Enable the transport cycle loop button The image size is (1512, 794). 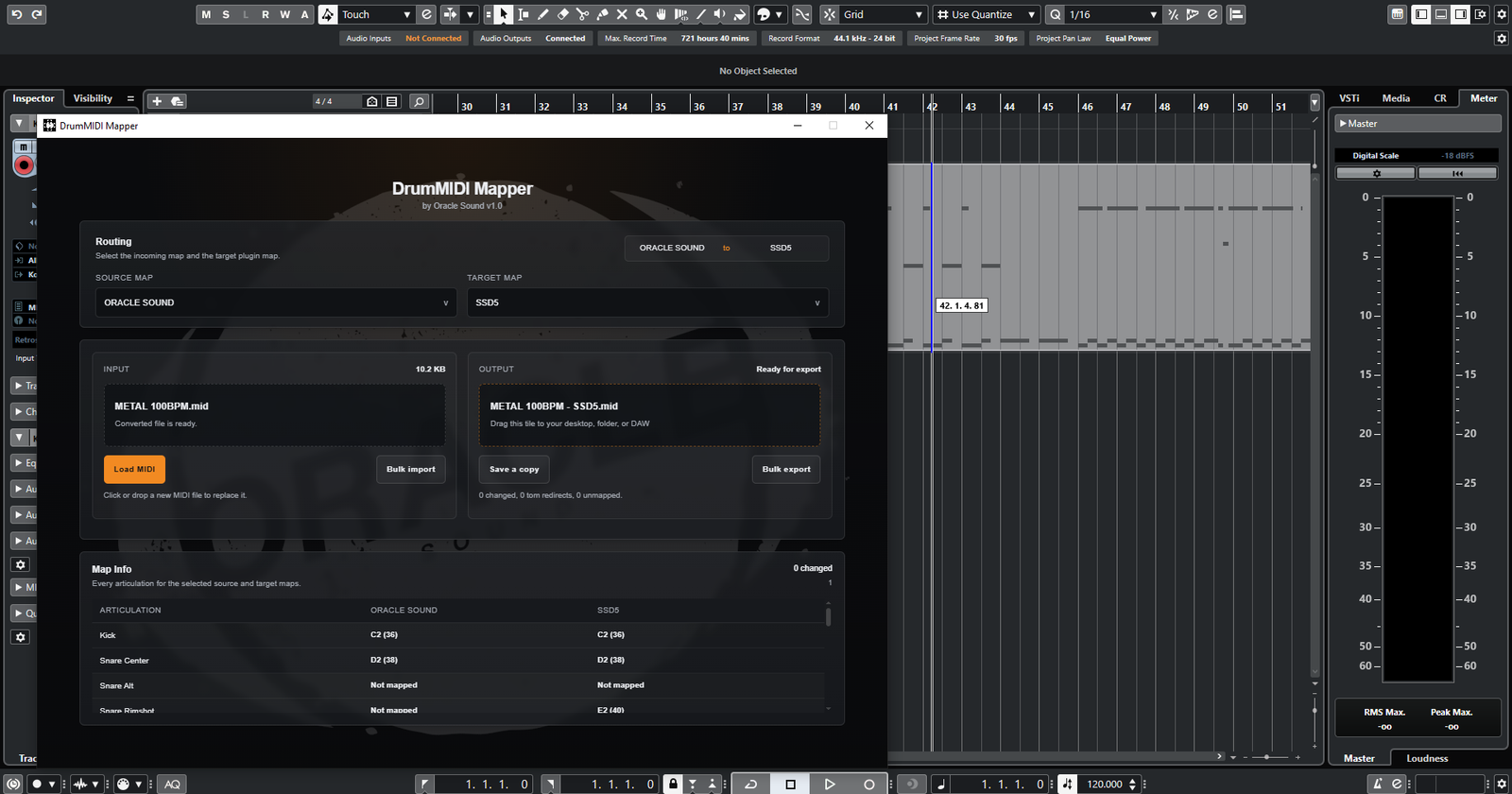(x=751, y=784)
